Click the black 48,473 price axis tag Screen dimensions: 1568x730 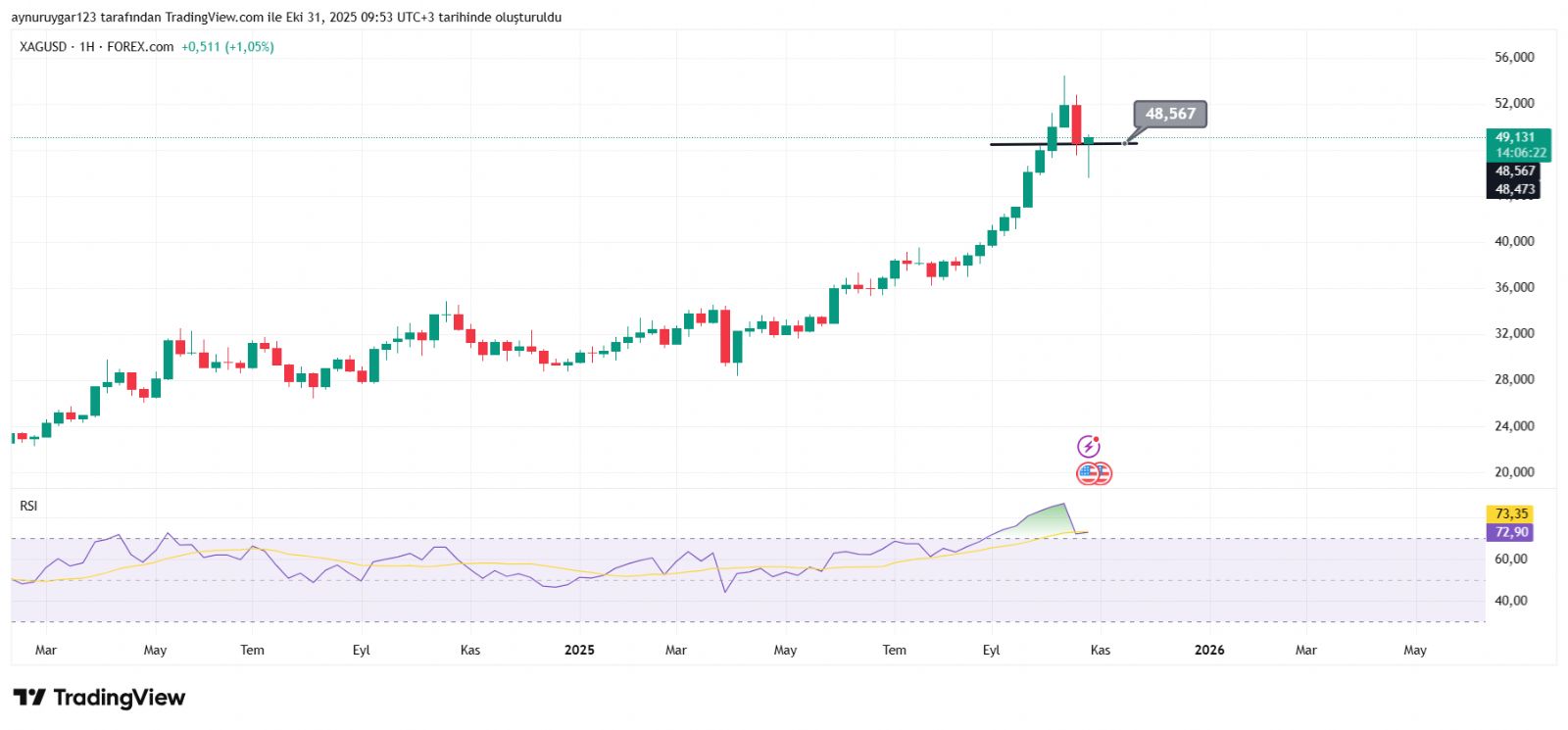pyautogui.click(x=1514, y=189)
